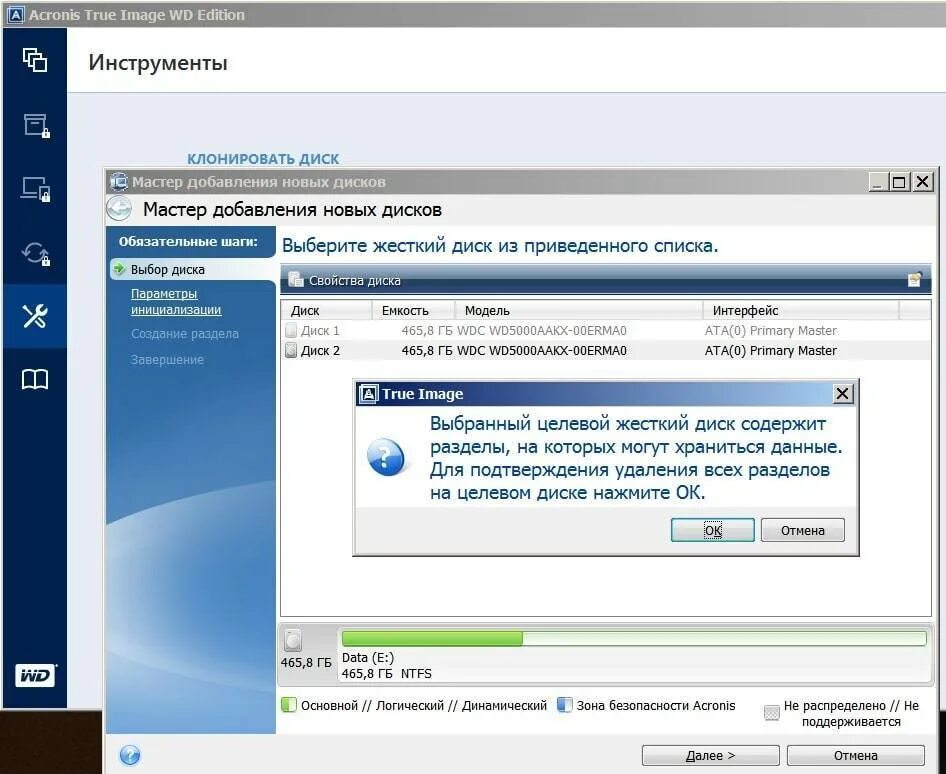Click the disk icon beside partition bar
Screen dimensions: 946x774
293,640
